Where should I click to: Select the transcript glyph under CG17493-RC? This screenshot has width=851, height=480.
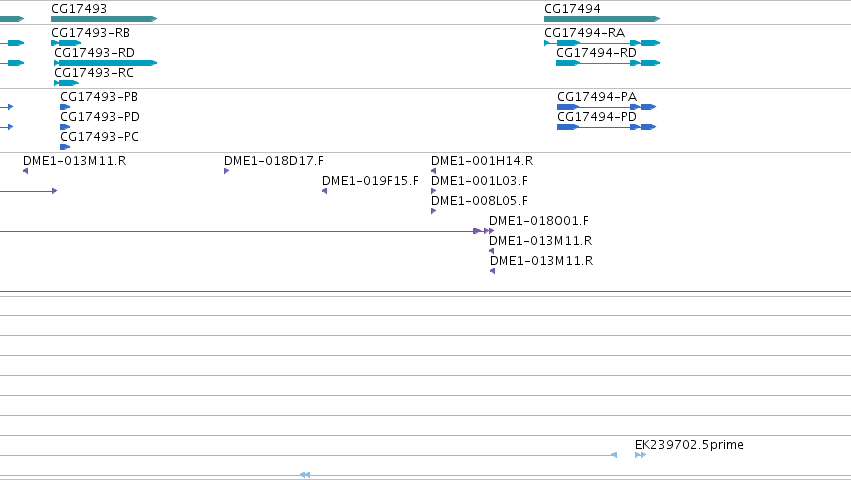coord(67,83)
